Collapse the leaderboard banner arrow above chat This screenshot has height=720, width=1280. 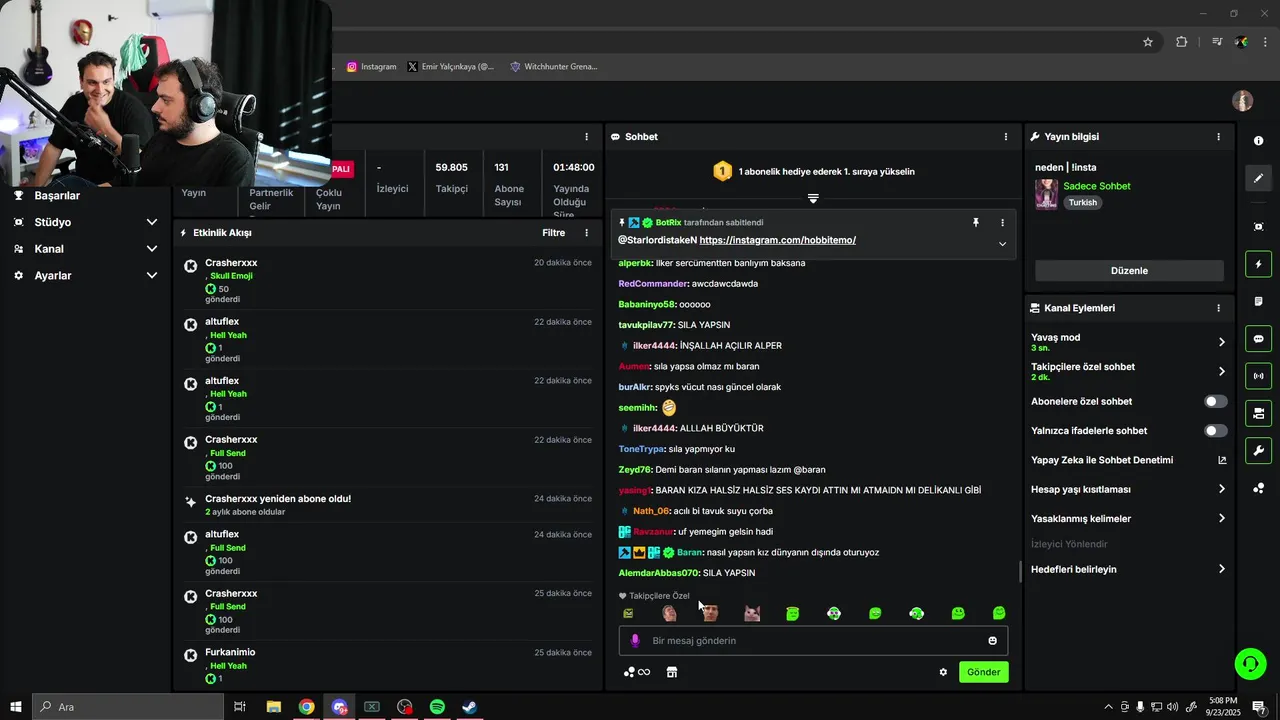pos(813,198)
